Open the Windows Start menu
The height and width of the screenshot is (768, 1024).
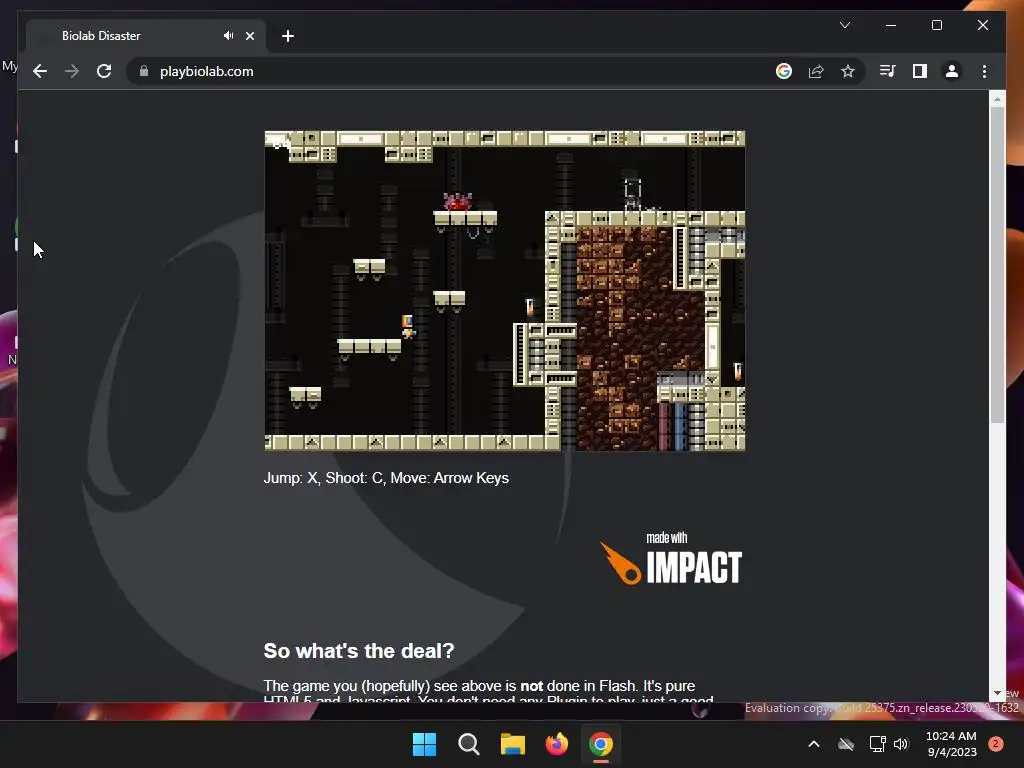(424, 744)
